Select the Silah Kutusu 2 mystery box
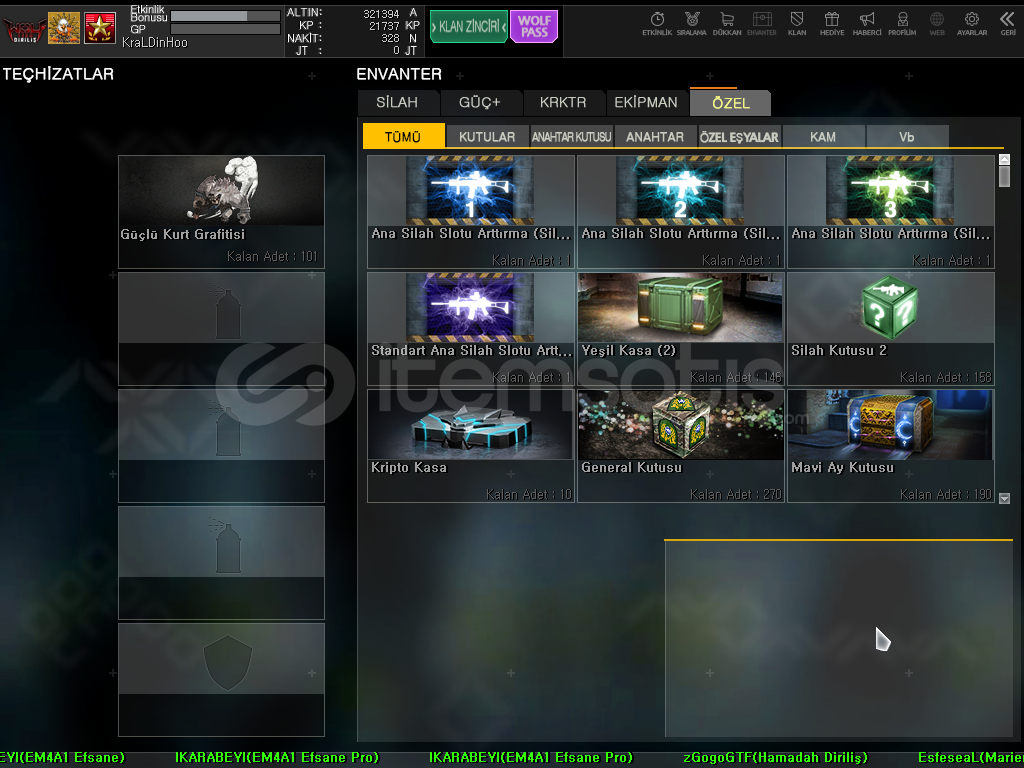Viewport: 1024px width, 768px height. click(x=891, y=328)
